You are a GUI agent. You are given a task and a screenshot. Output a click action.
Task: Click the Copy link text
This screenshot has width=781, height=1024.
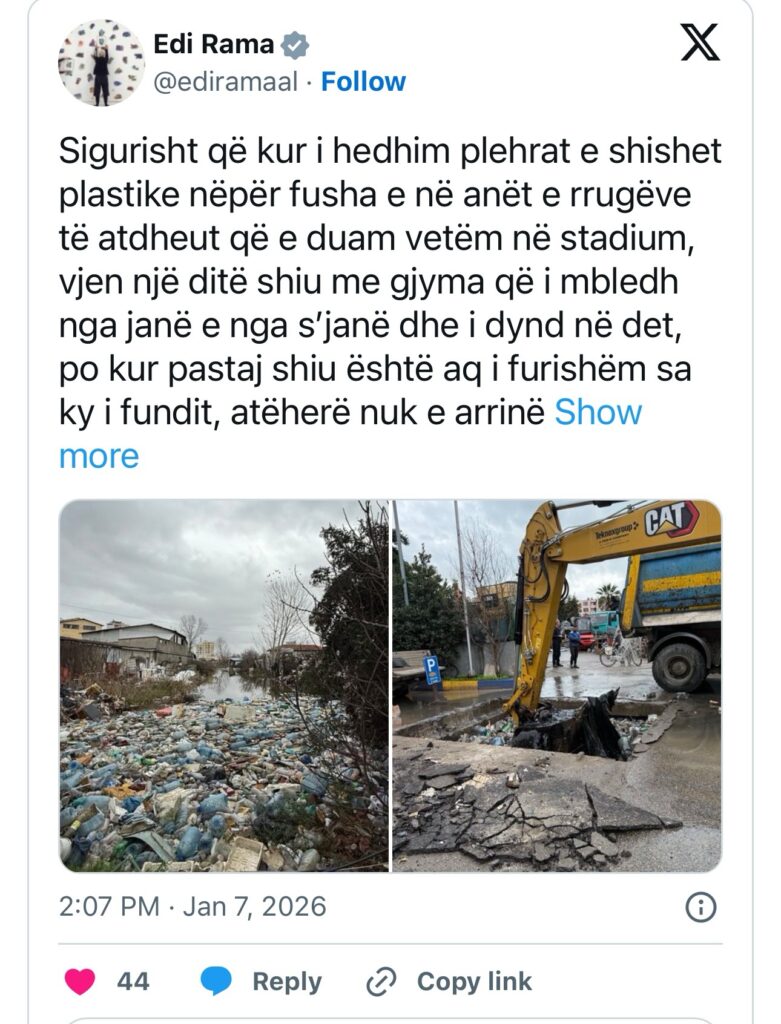474,982
